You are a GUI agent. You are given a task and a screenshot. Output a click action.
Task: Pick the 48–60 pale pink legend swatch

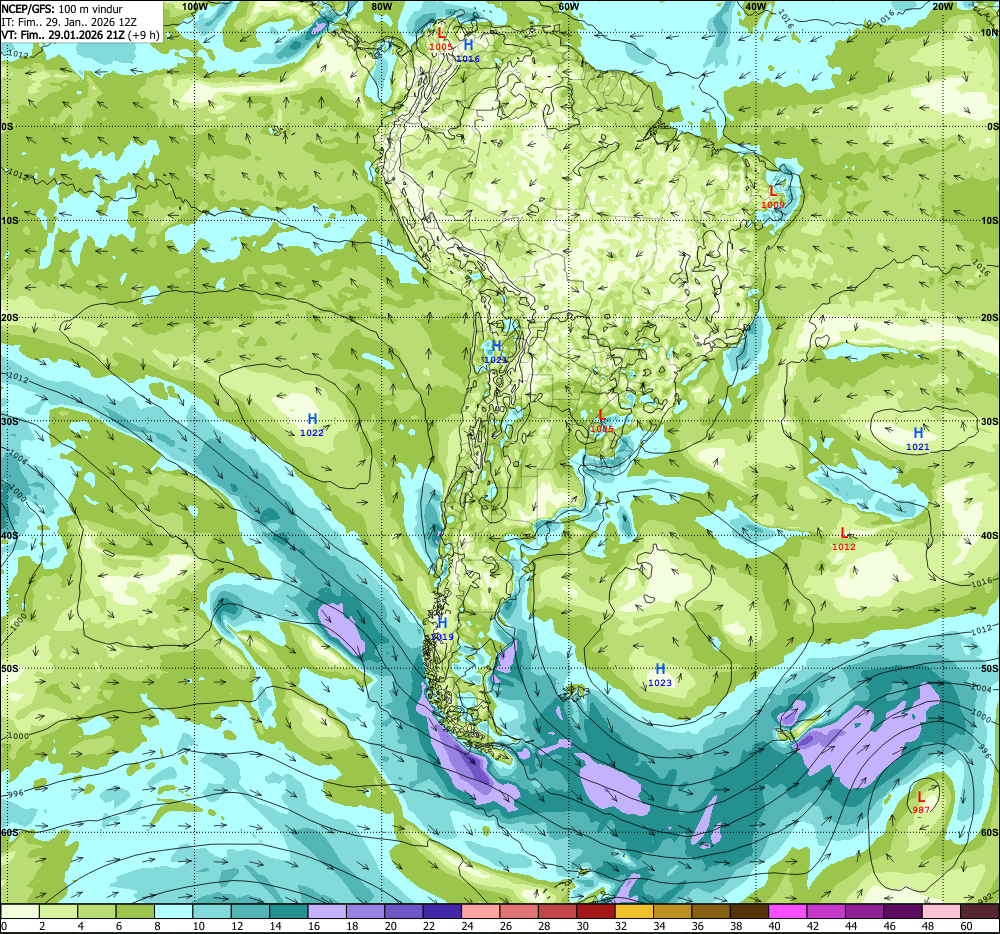click(x=941, y=911)
